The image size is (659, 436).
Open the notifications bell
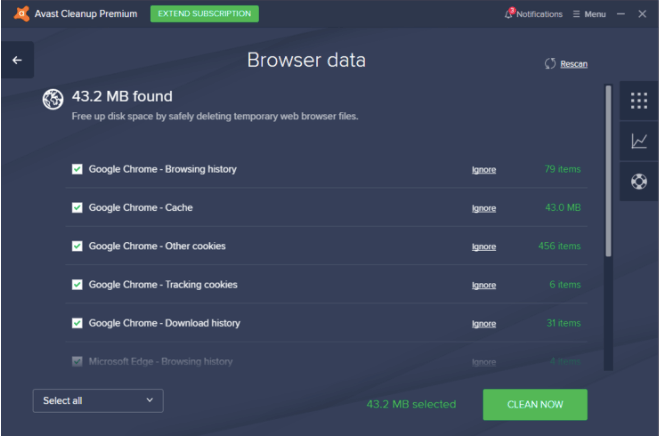click(x=509, y=13)
